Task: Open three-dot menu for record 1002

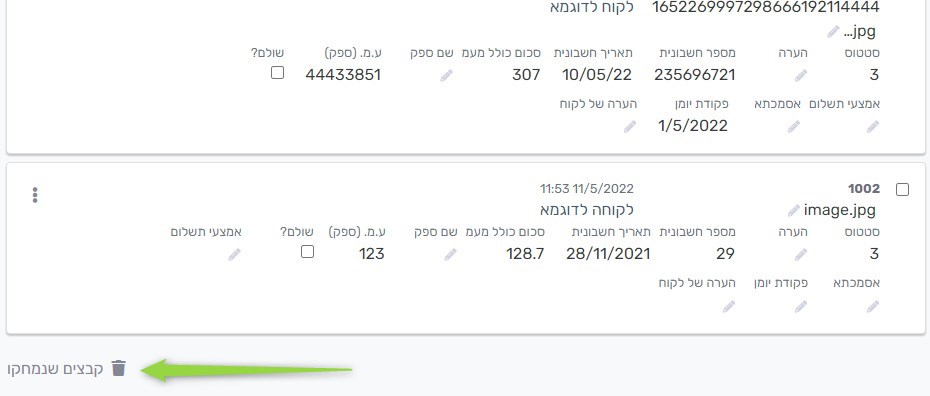Action: point(35,195)
